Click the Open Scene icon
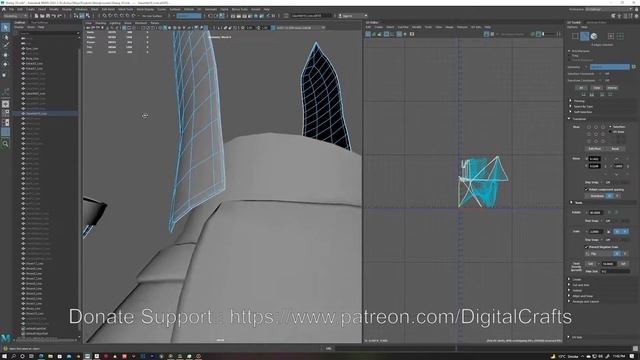This screenshot has height=360, width=640. (x=42, y=16)
